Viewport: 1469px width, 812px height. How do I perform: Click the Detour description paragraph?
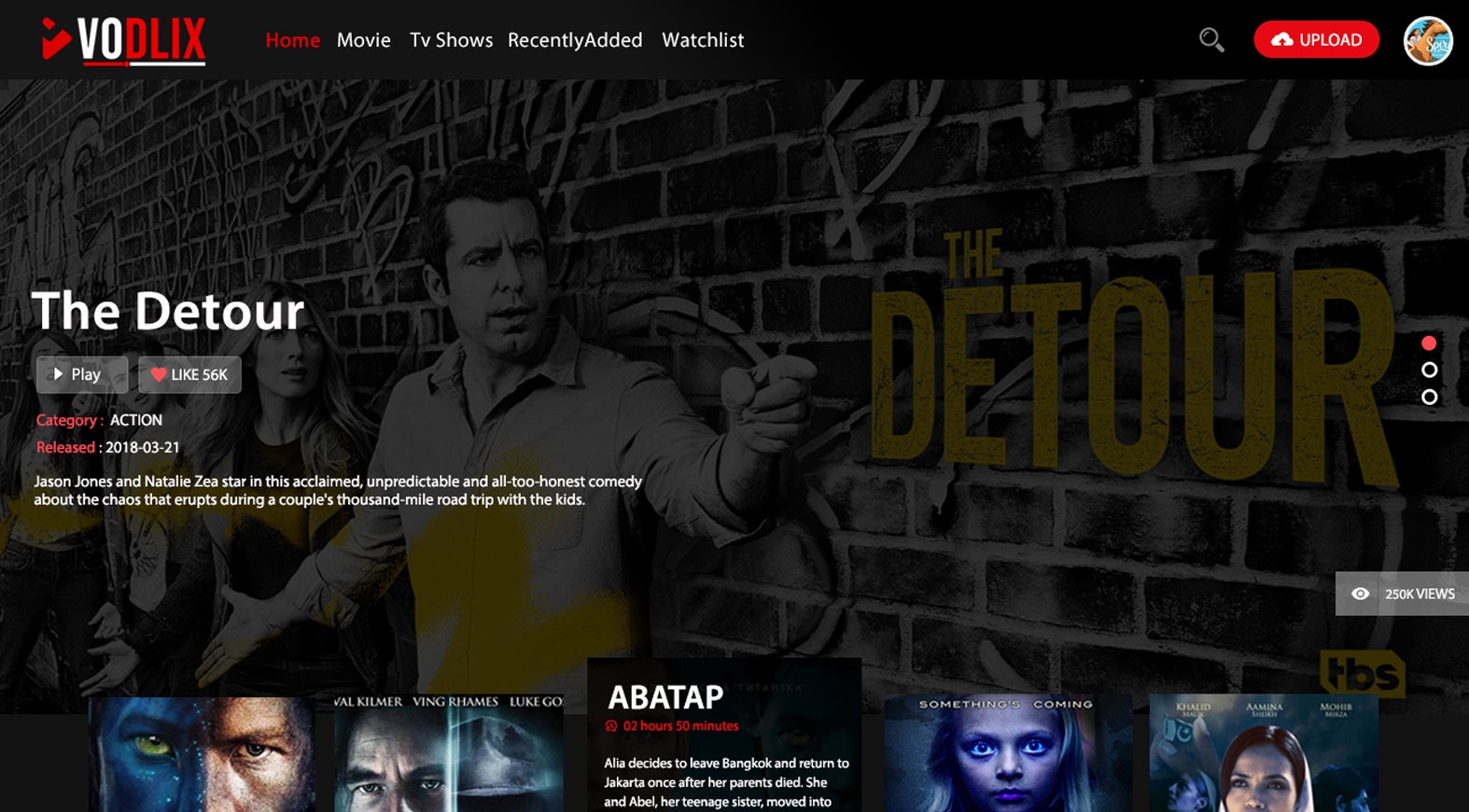click(338, 490)
